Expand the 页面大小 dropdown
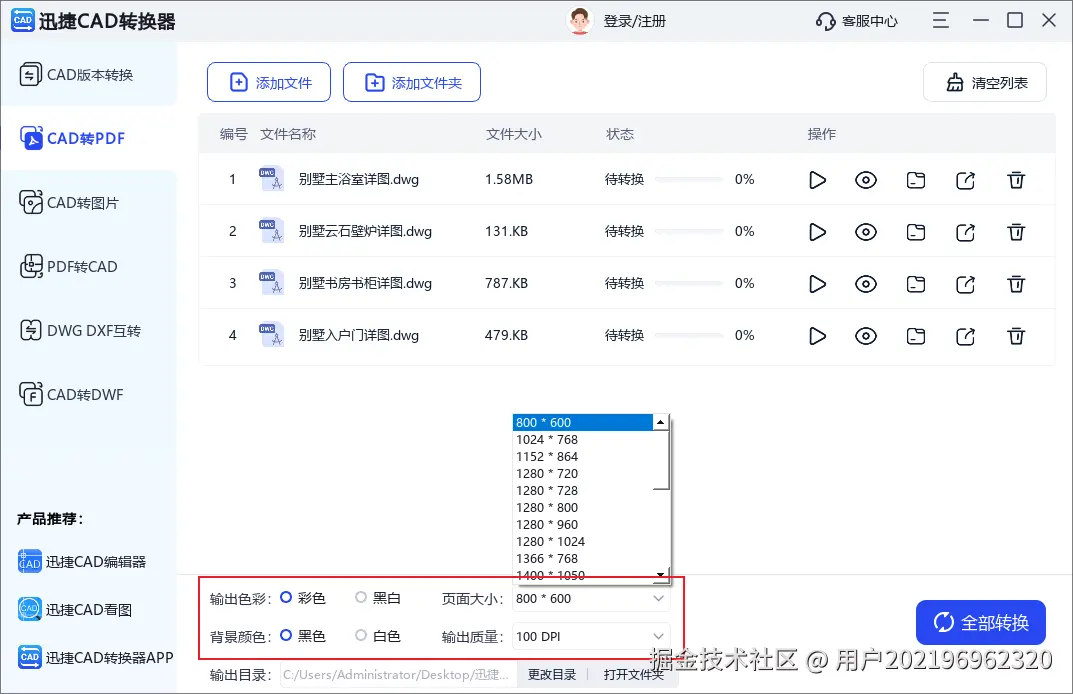Viewport: 1073px width, 694px height. [x=591, y=599]
